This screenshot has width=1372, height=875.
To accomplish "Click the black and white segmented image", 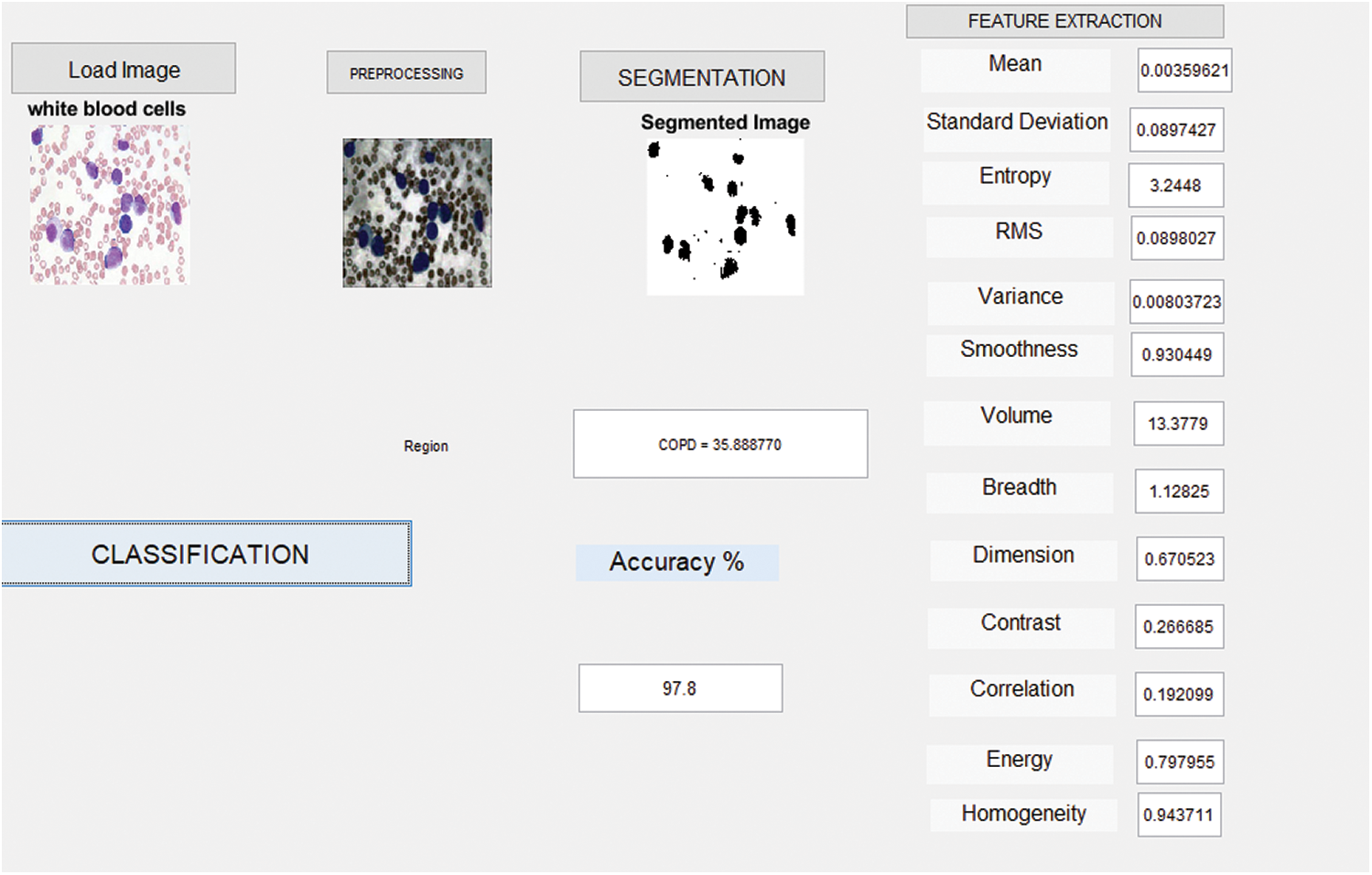I will 725,217.
